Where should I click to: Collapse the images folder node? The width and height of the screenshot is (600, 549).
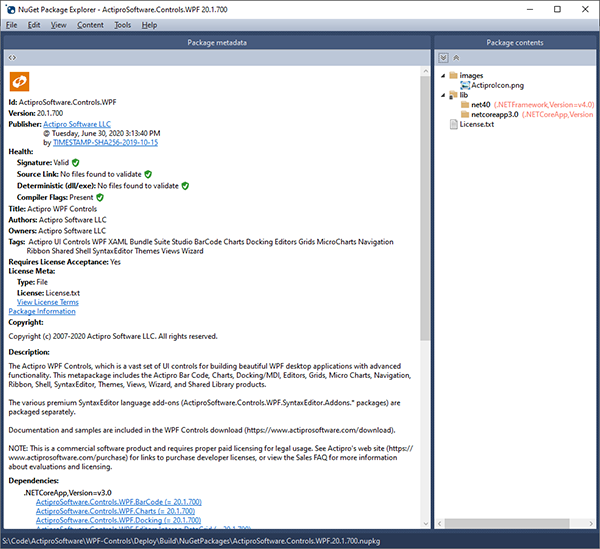coord(443,75)
